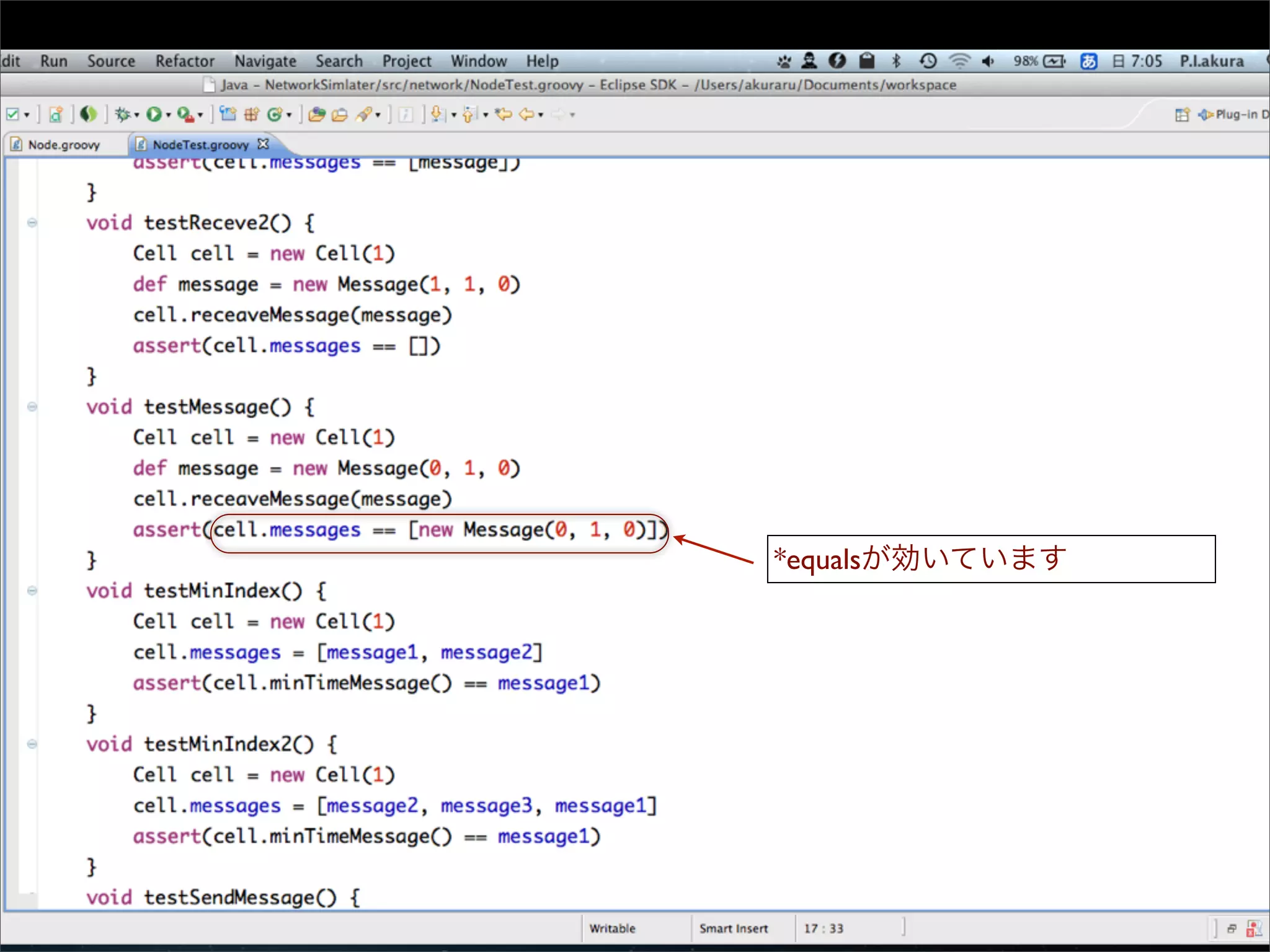
Task: Click the Debug bug icon
Action: tap(122, 115)
